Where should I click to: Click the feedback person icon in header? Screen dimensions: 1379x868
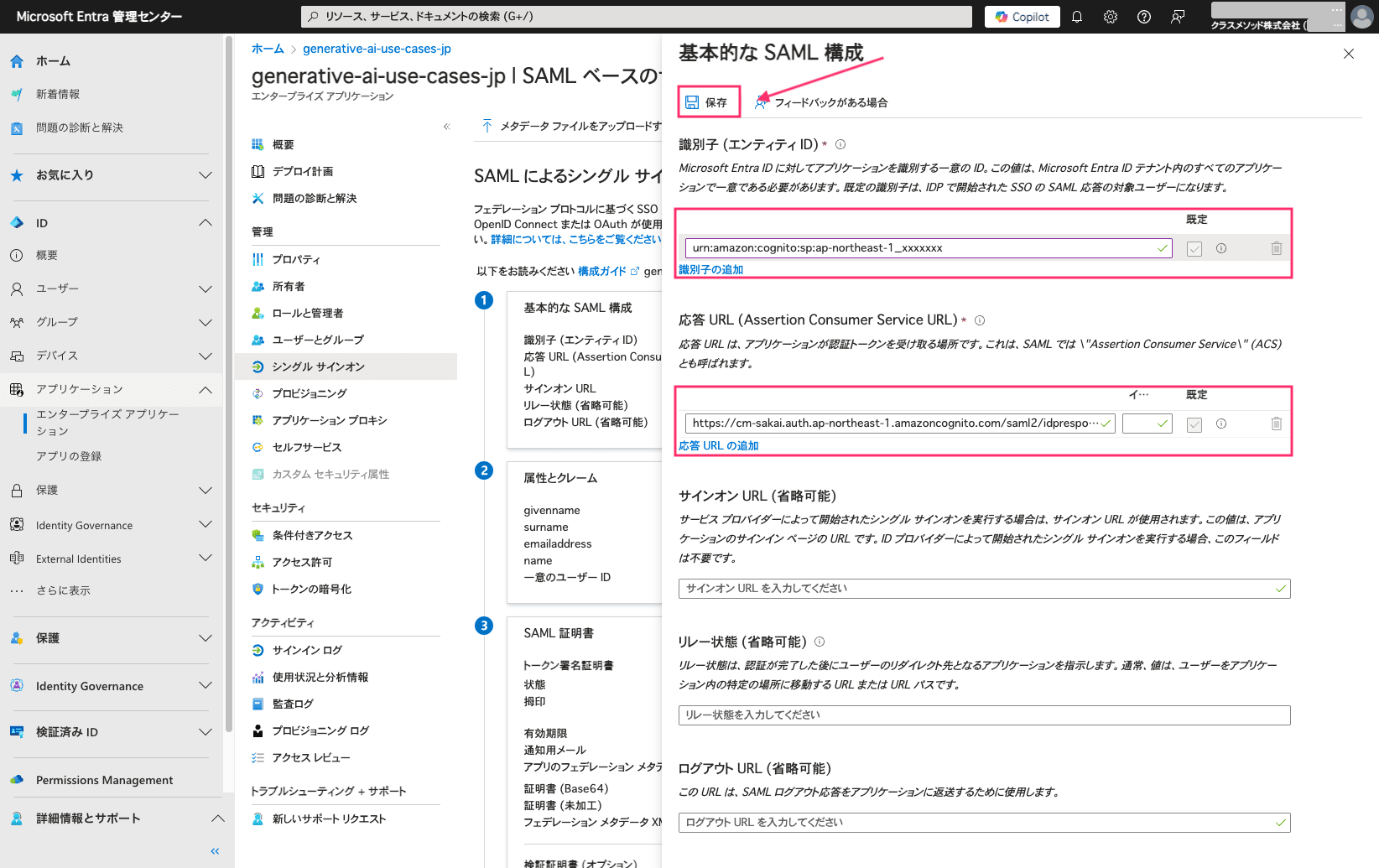[x=1178, y=17]
